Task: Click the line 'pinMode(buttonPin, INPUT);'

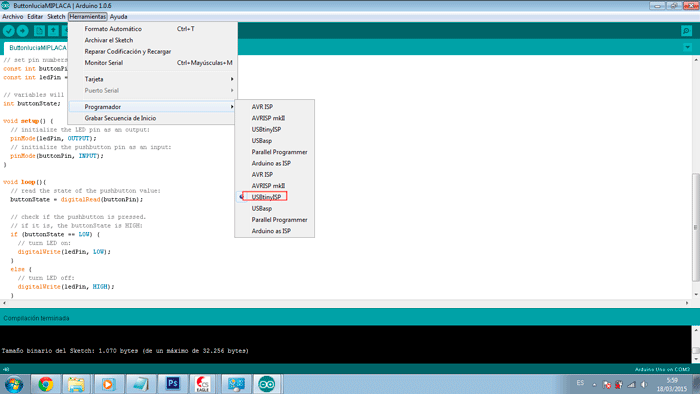Action: tap(57, 156)
